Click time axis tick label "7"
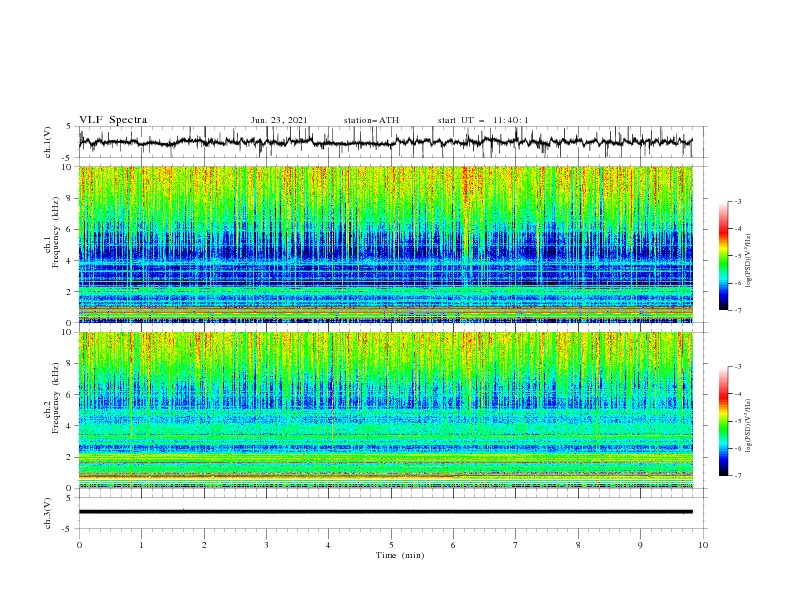Screen dimensions: 792x612 point(516,545)
